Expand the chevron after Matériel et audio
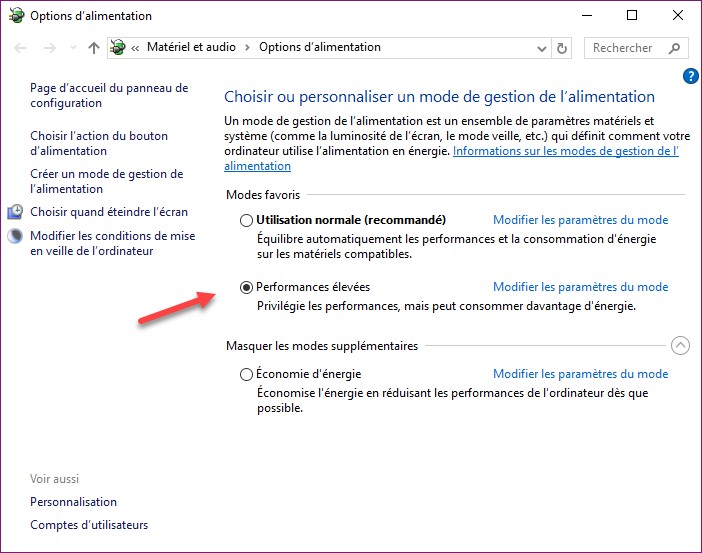Viewport: 702px width, 553px height. [x=247, y=48]
